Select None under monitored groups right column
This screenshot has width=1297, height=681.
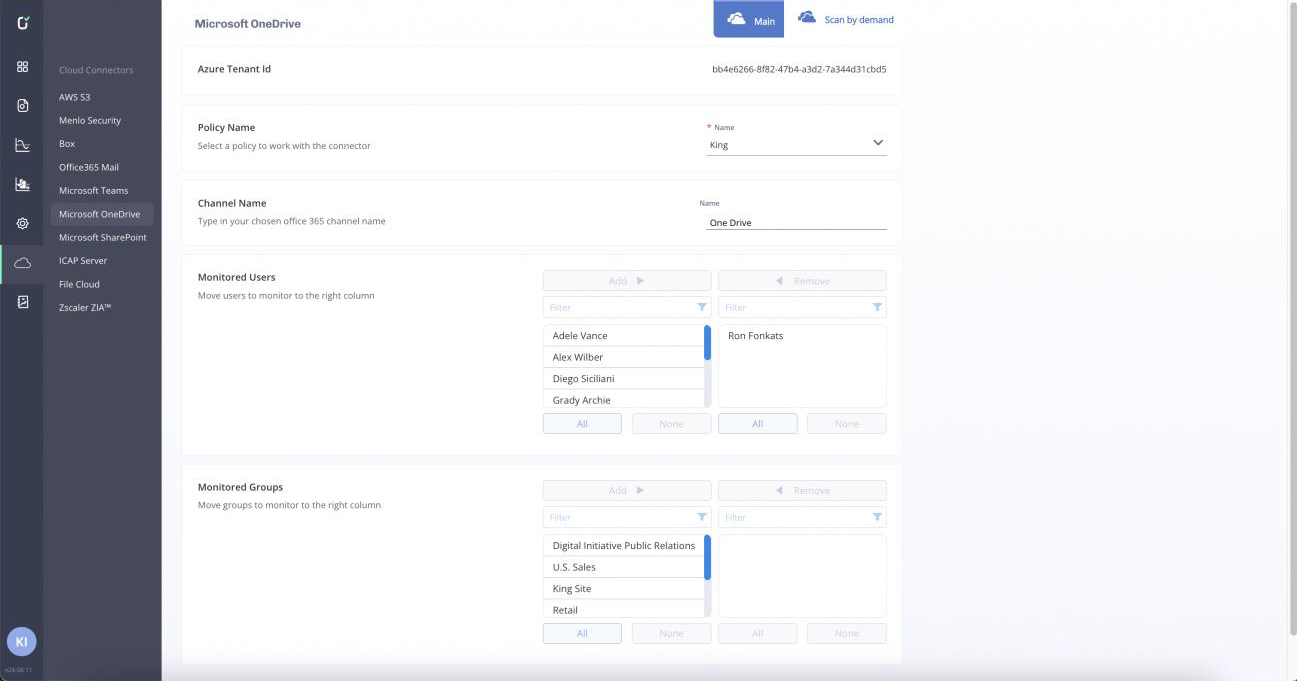pos(846,633)
